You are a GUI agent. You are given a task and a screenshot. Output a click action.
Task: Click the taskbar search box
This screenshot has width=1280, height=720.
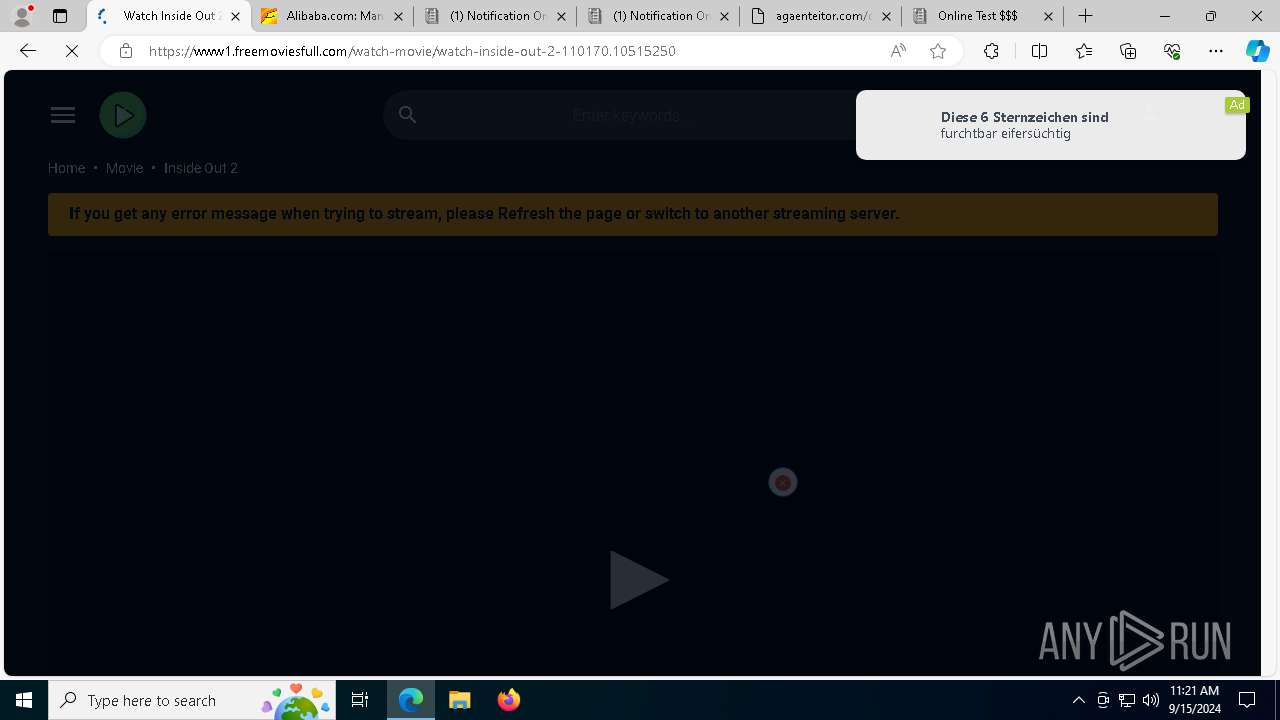point(192,700)
